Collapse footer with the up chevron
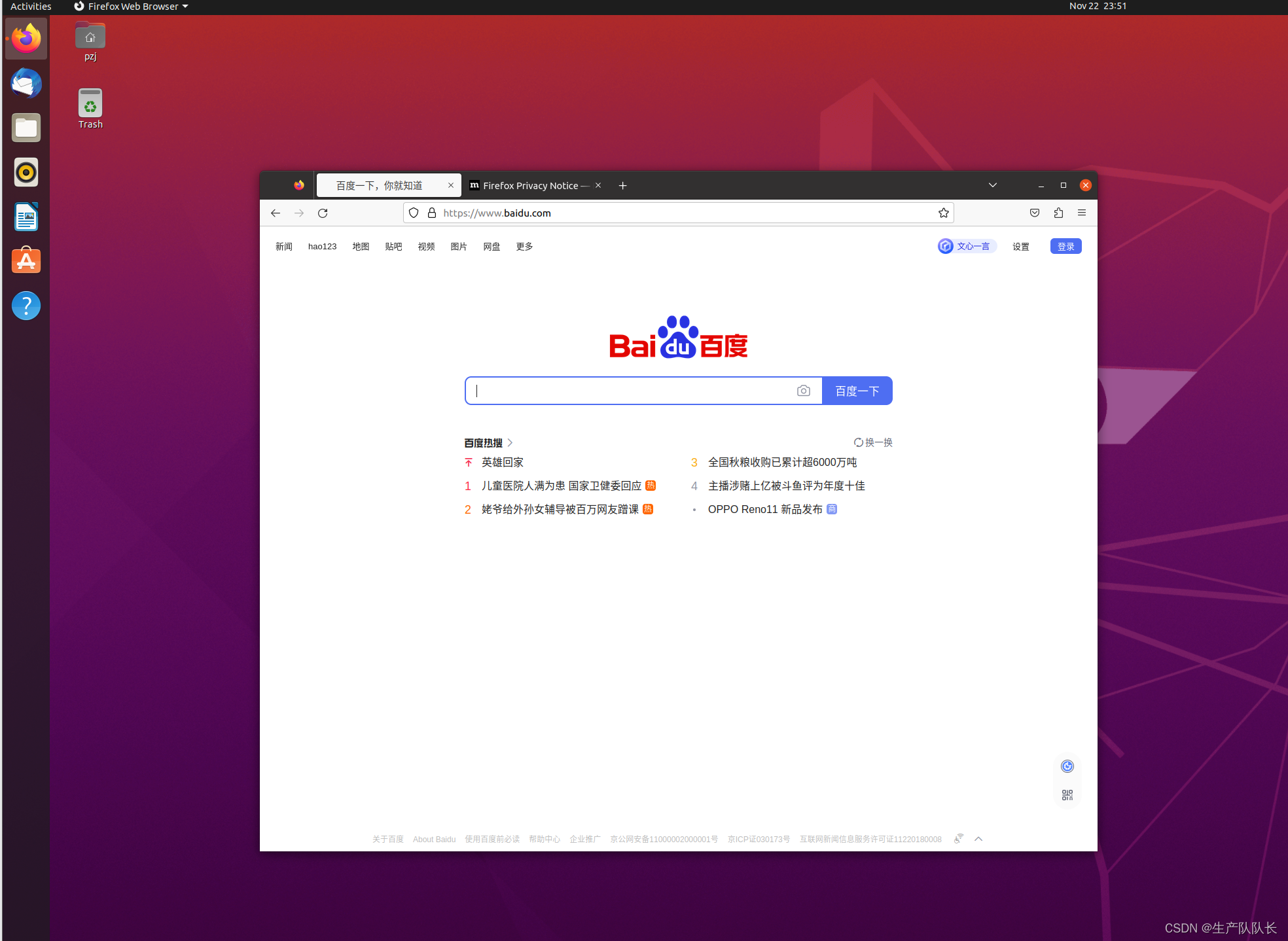This screenshot has width=1288, height=941. (x=978, y=839)
